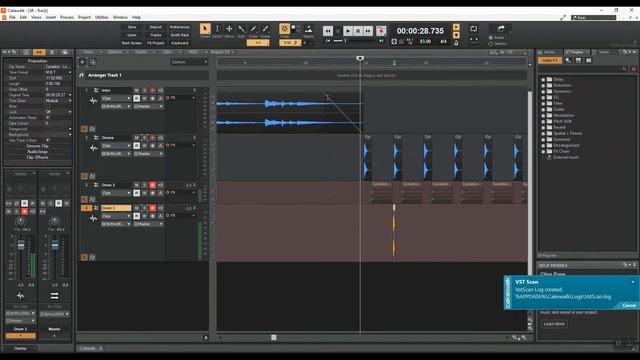
Task: Click the Export share arrow icon
Action: 501,28
